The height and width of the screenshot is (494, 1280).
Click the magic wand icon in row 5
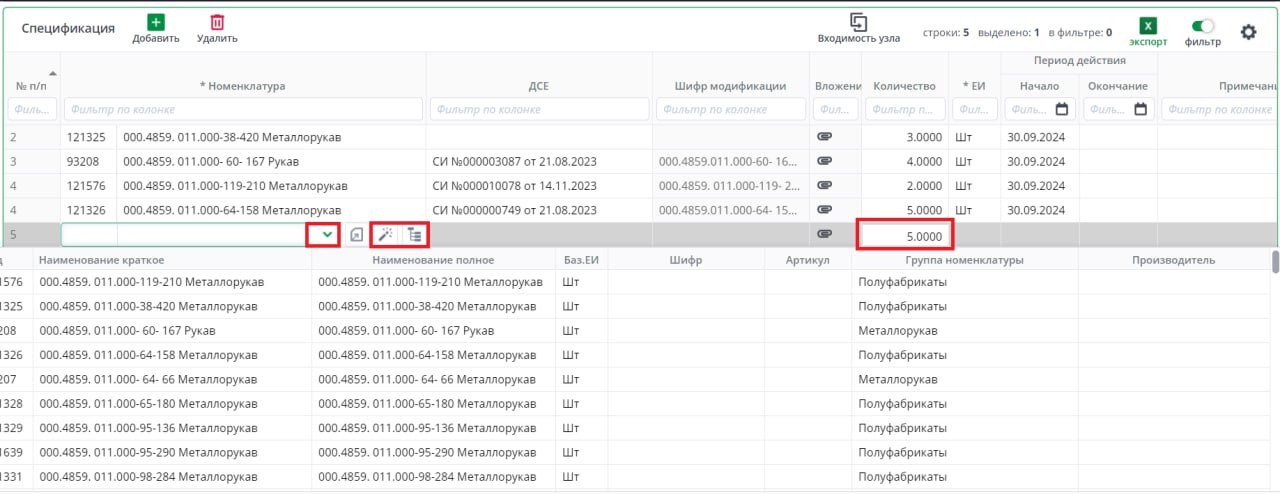pos(385,235)
